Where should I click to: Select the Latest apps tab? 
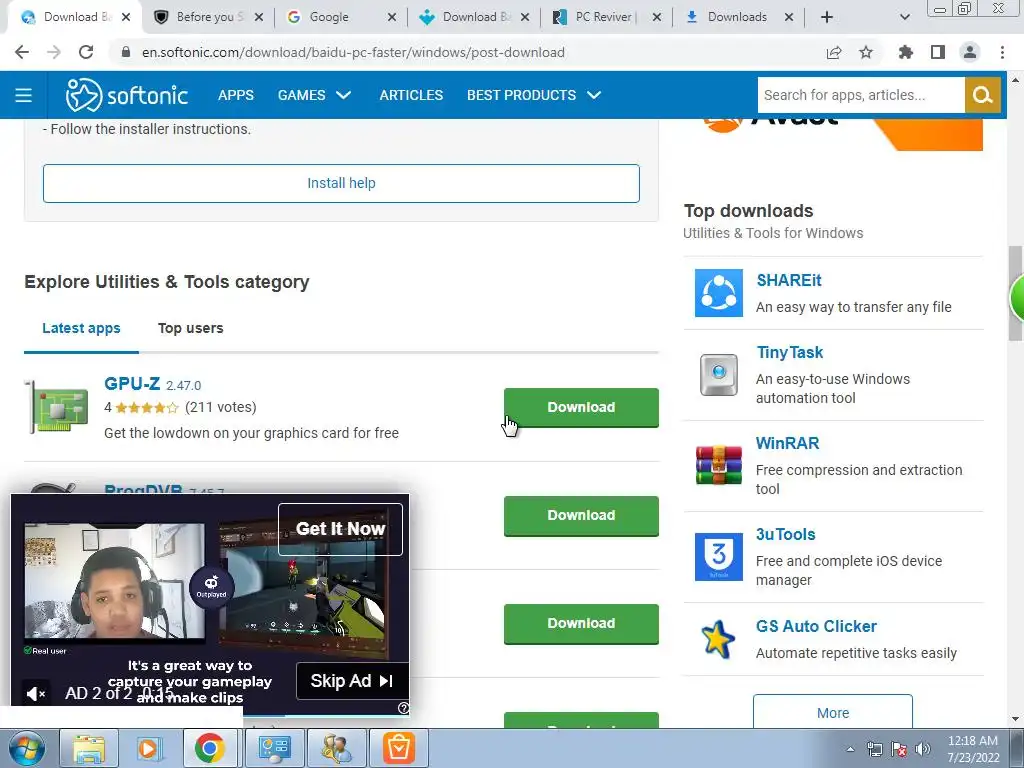[81, 328]
